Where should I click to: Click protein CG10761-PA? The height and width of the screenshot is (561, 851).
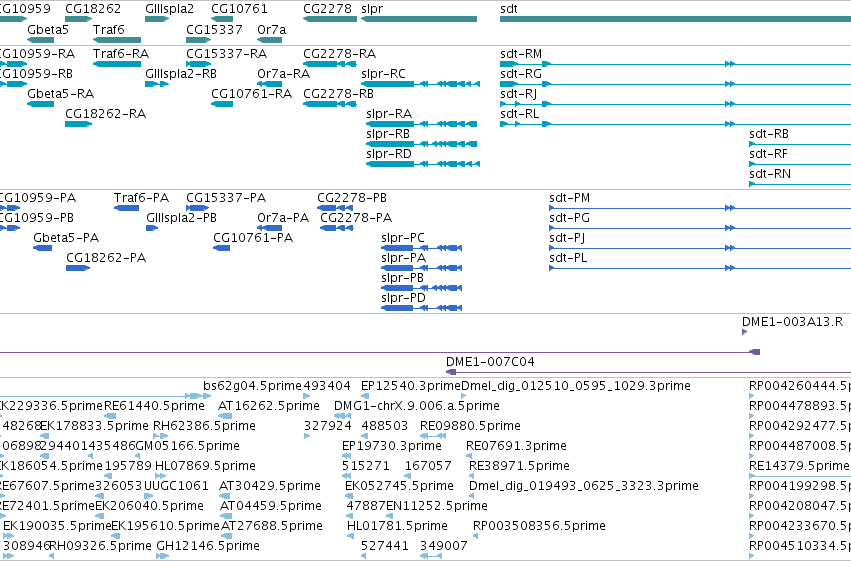(253, 238)
